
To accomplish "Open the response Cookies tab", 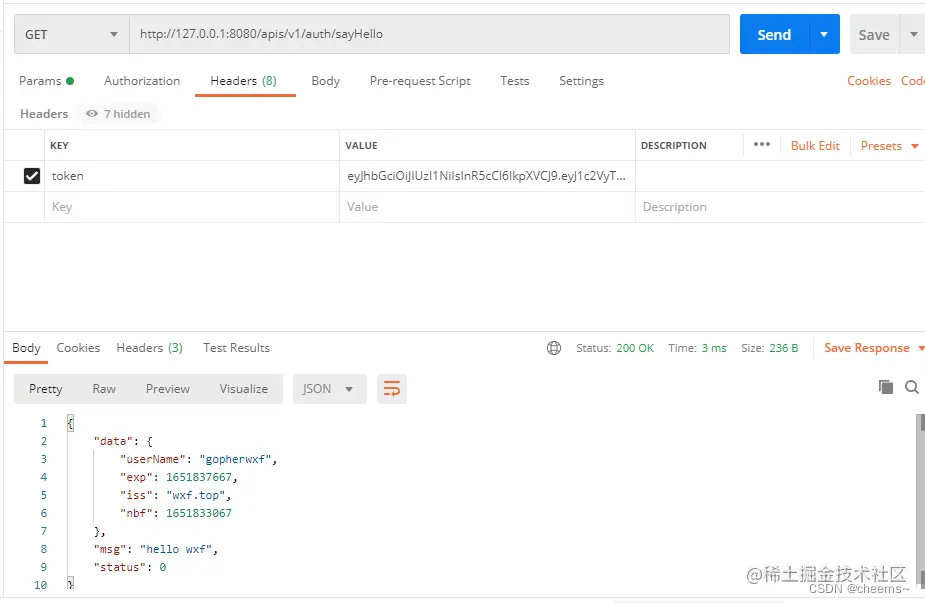I will click(78, 348).
